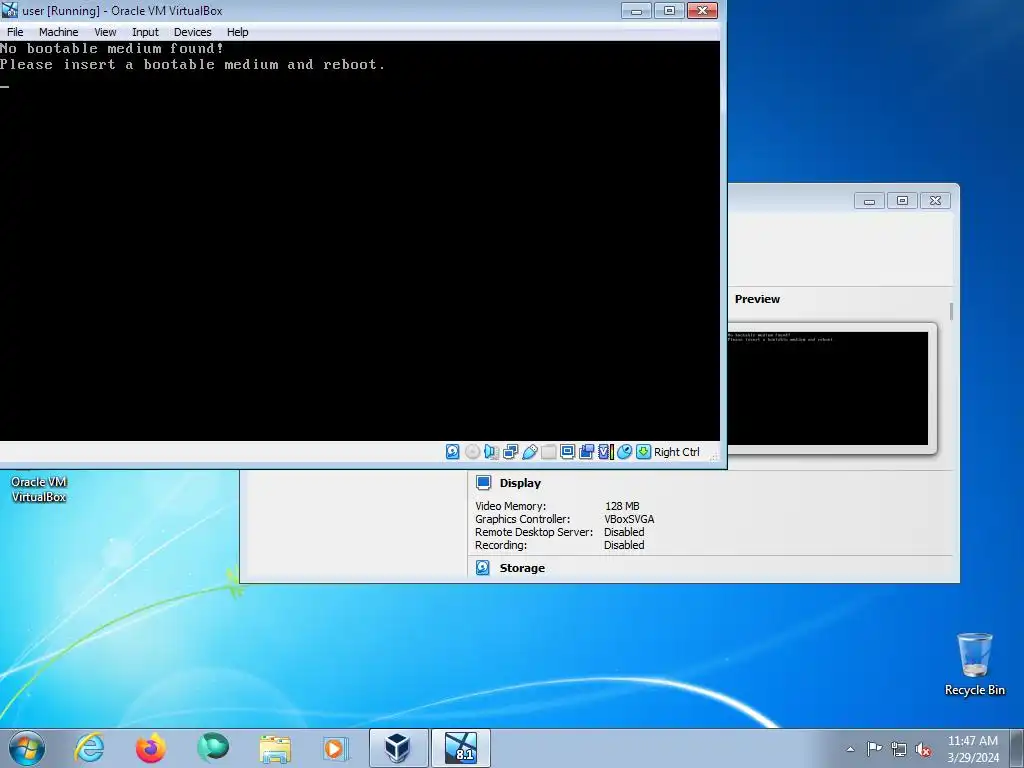The image size is (1024, 768).
Task: Click the VM preview thumbnail
Action: click(x=828, y=389)
